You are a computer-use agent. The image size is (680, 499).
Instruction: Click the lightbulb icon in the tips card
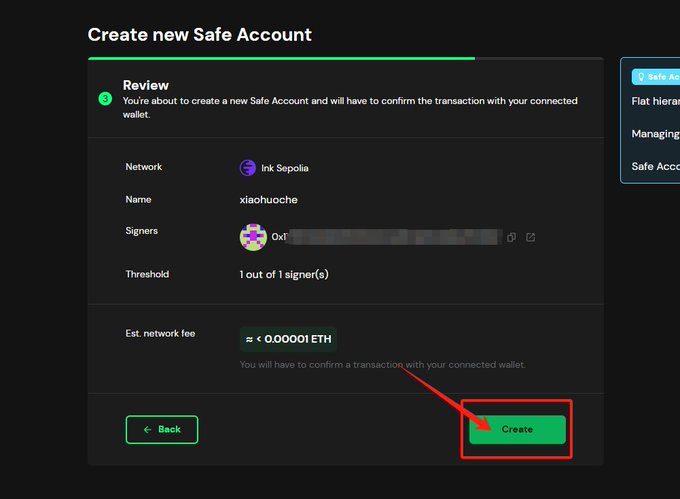pos(641,76)
